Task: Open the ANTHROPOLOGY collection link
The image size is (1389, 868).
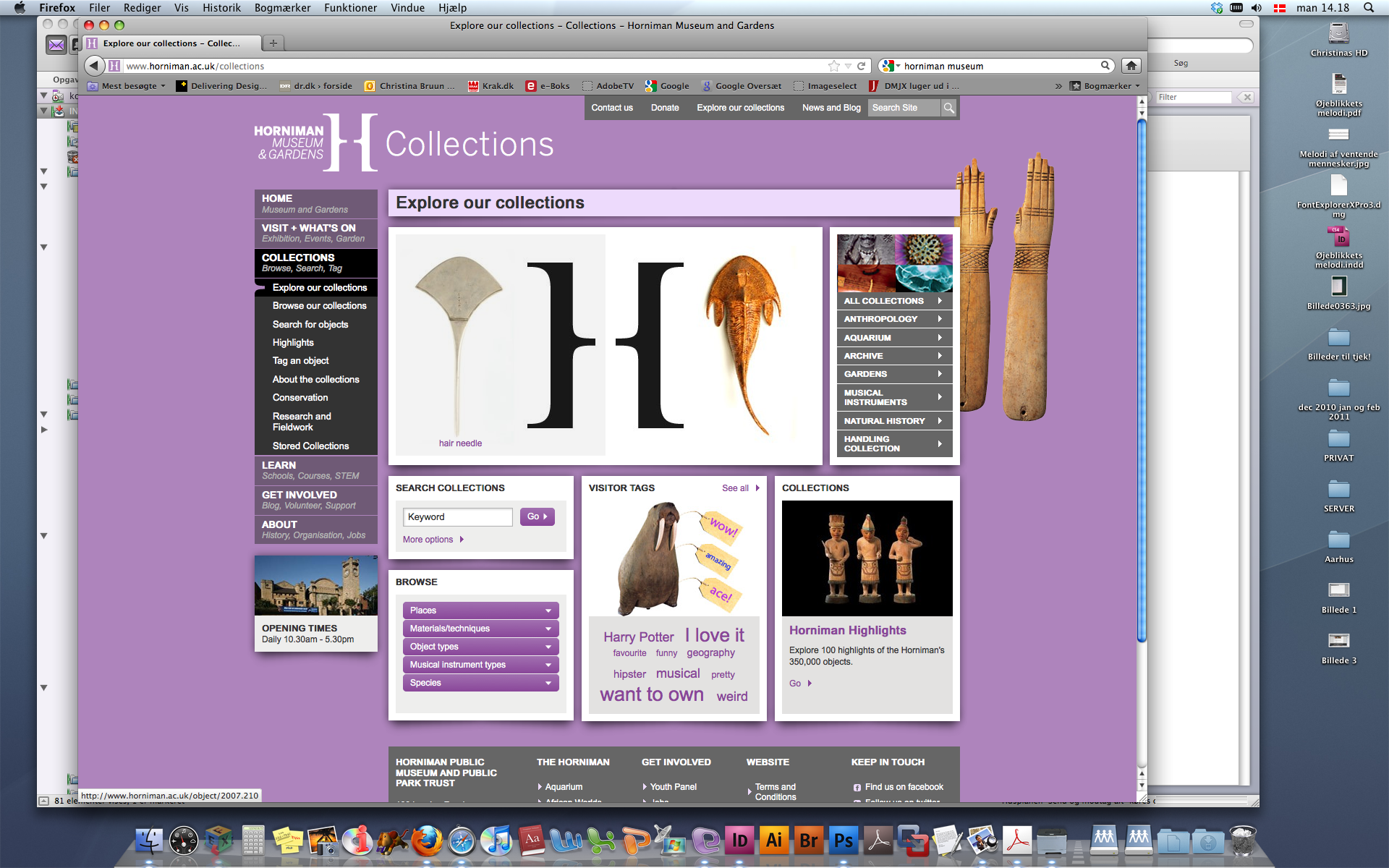Action: pyautogui.click(x=894, y=319)
